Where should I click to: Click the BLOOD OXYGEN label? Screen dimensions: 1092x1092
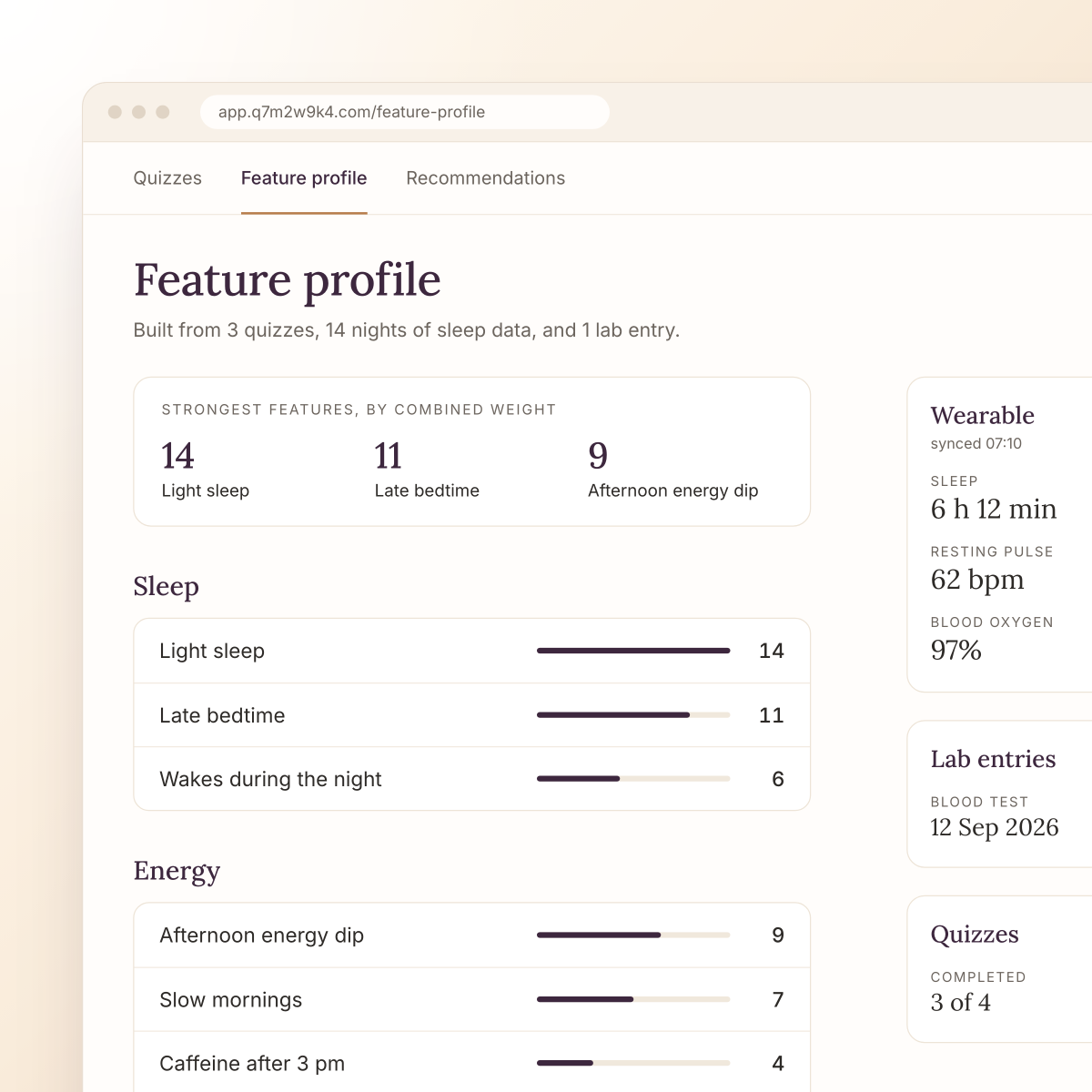(992, 622)
